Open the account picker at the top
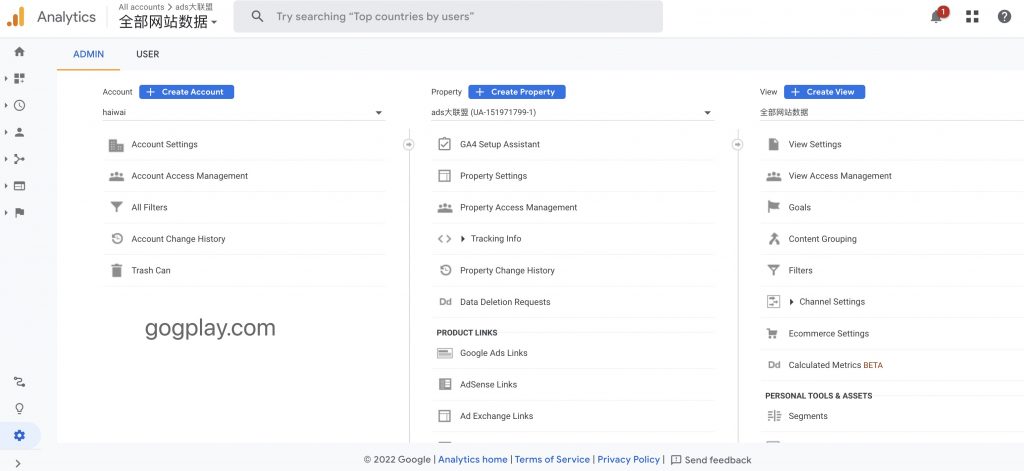1024x471 pixels. click(x=168, y=22)
